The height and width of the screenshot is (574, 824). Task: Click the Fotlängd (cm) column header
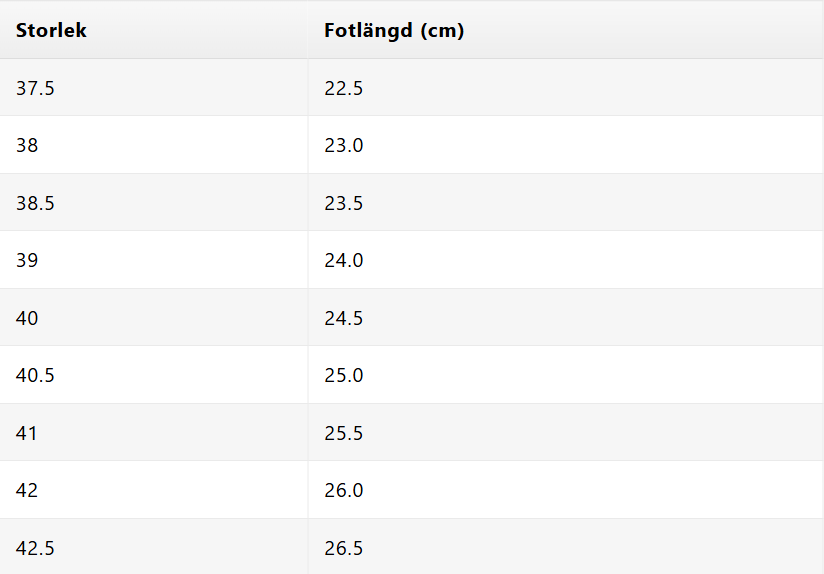394,31
